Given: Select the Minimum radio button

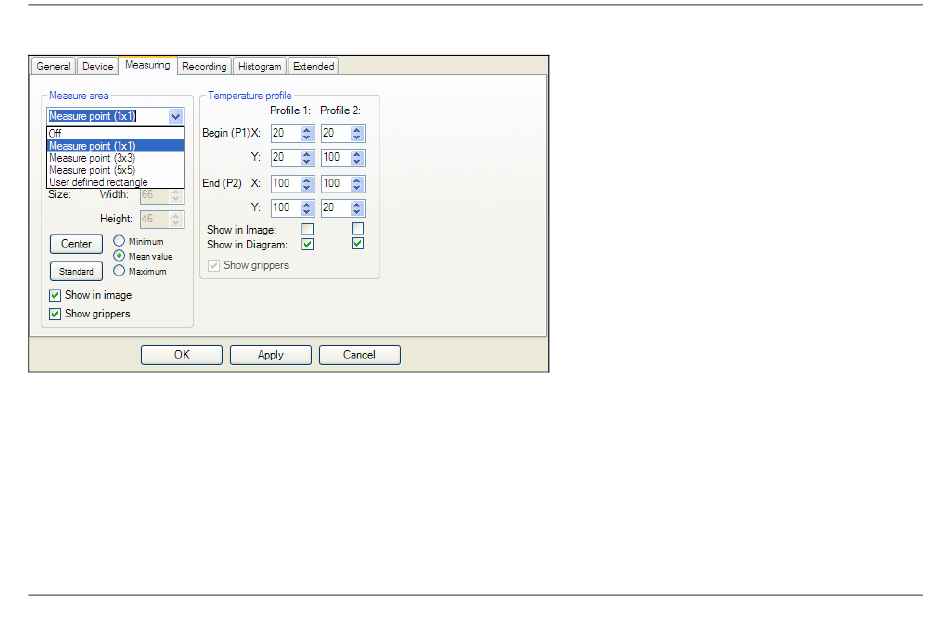Looking at the screenshot, I should point(119,241).
